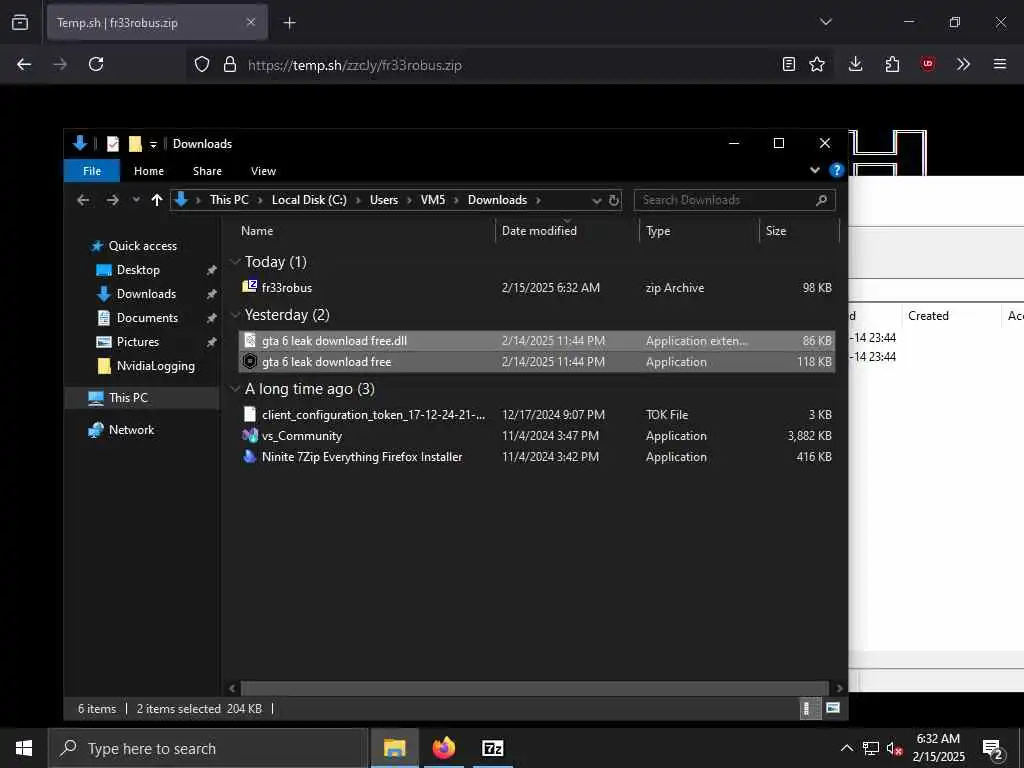Open Firefox tab overview icon
The width and height of the screenshot is (1024, 768).
point(20,22)
